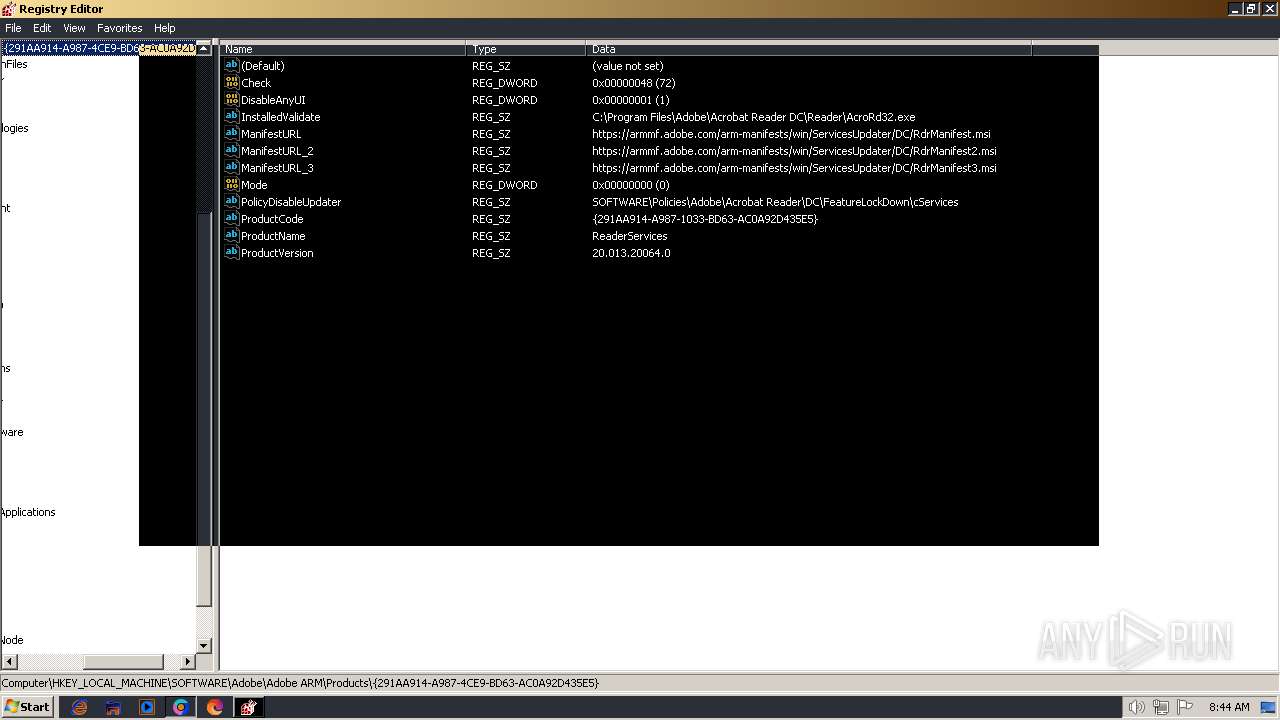Click the 8:44 AM system clock

[x=1229, y=707]
